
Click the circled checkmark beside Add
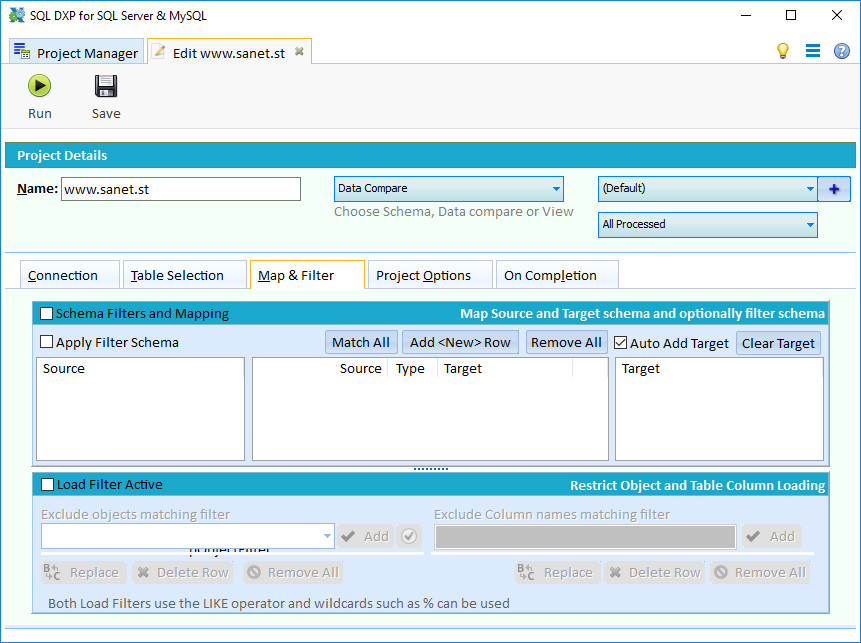coord(409,536)
